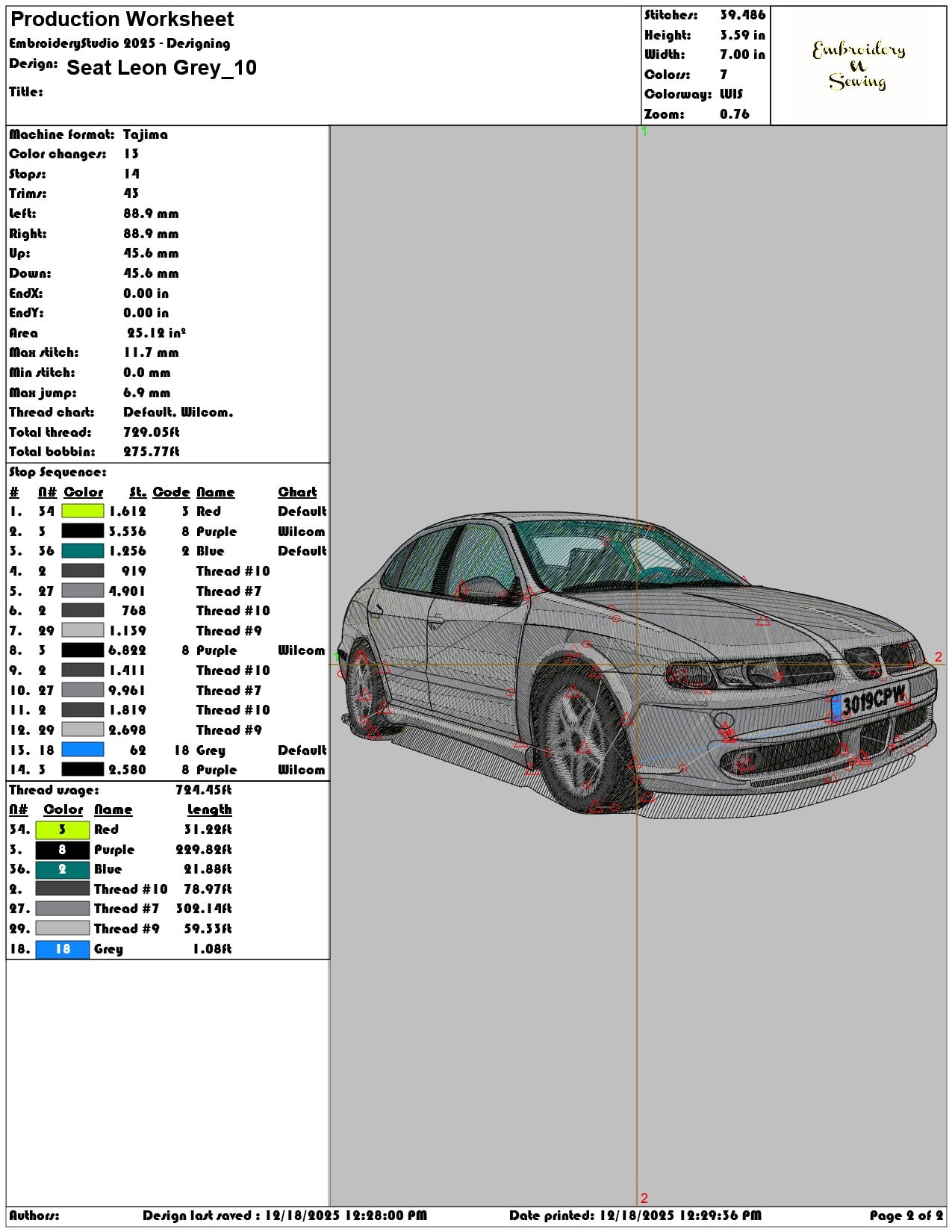
Task: Click blue swatch in stop sequence row 13
Action: (x=82, y=750)
